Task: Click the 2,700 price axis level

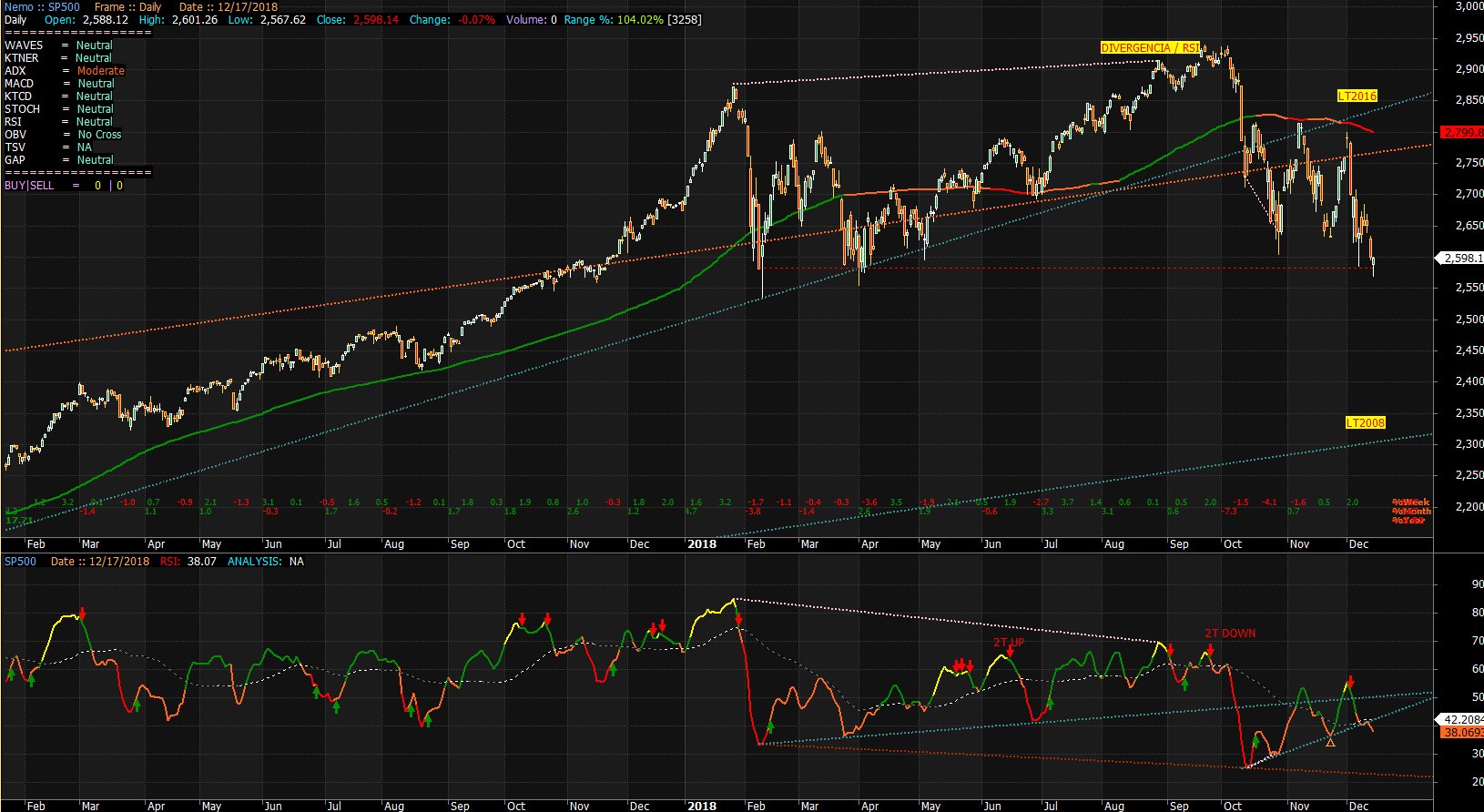Action: click(1469, 194)
